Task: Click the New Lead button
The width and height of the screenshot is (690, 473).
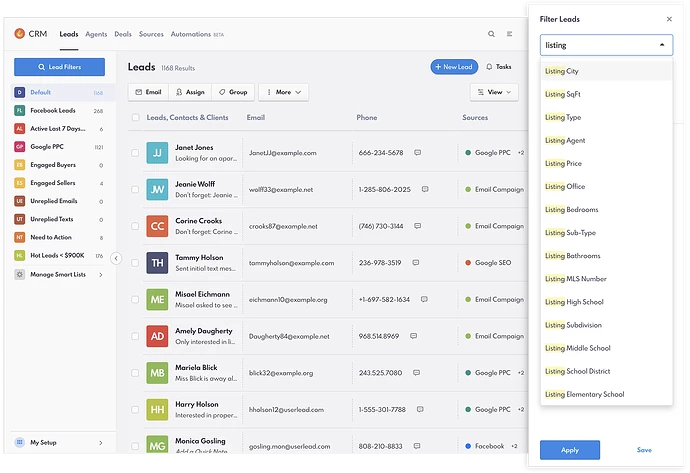Action: 454,67
